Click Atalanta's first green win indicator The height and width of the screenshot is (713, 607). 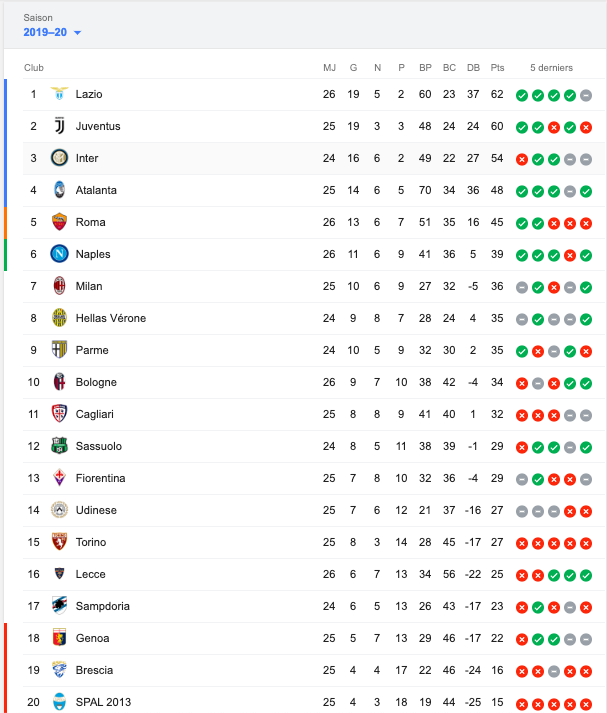[522, 191]
